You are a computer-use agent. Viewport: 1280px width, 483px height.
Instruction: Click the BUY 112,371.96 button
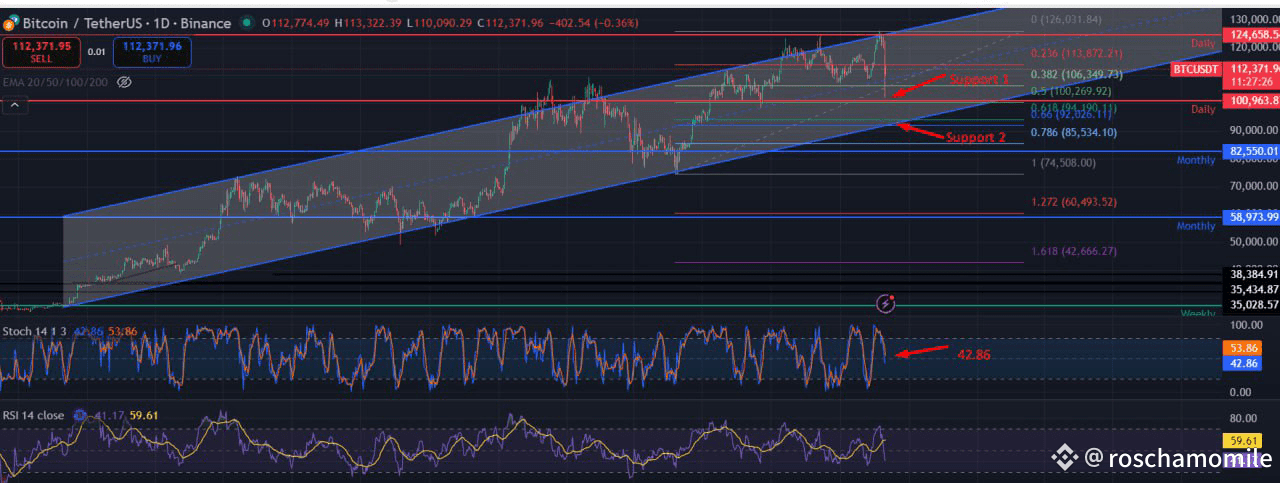tap(152, 51)
